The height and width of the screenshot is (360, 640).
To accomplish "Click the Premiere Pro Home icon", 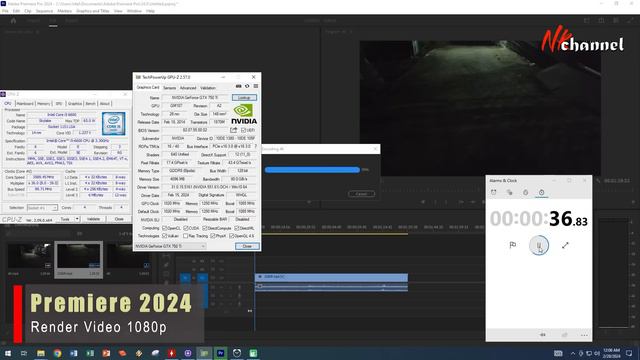I will [13, 20].
